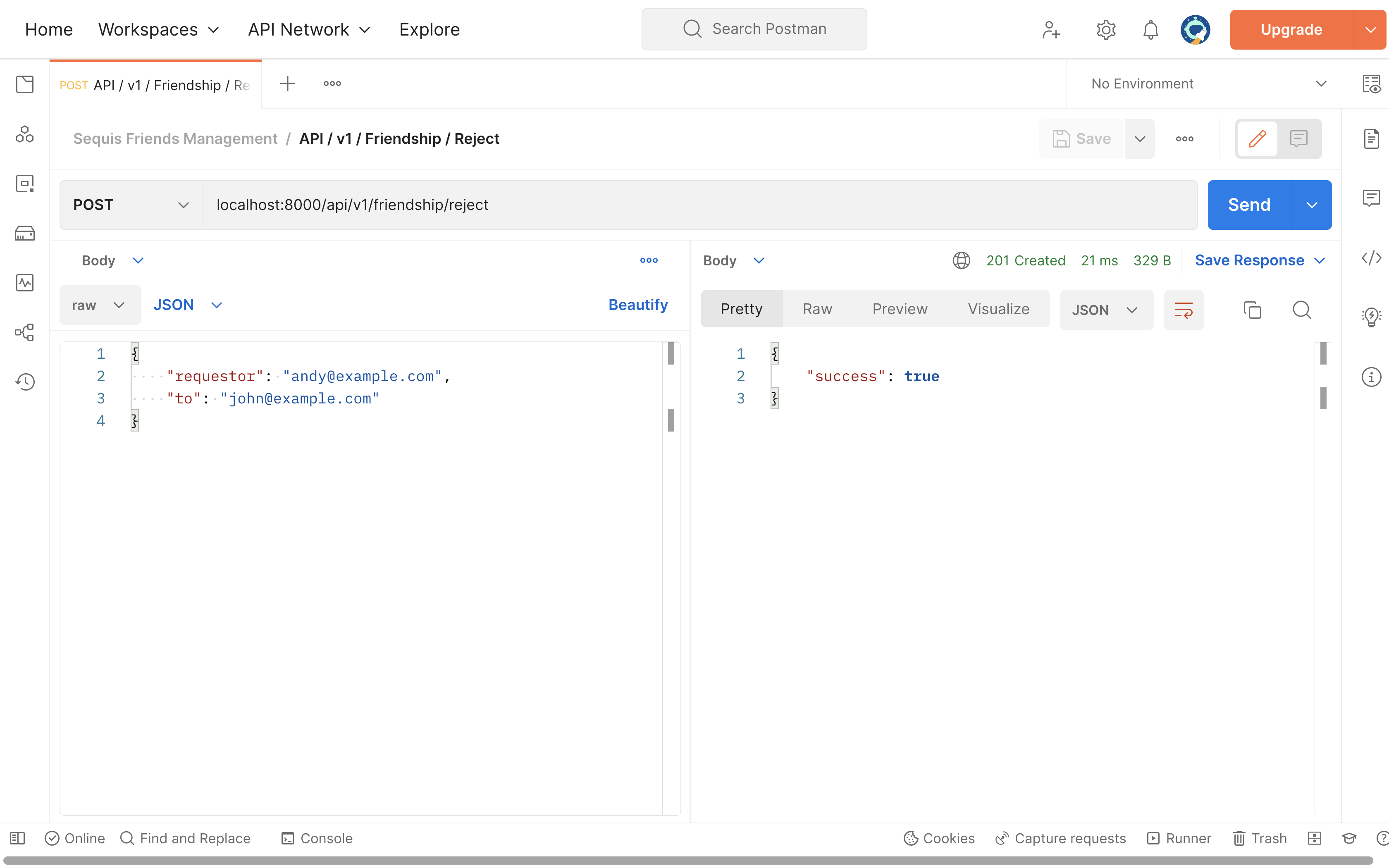Toggle the sidebar from status bar
This screenshot has height=868, width=1389.
pos(17,838)
